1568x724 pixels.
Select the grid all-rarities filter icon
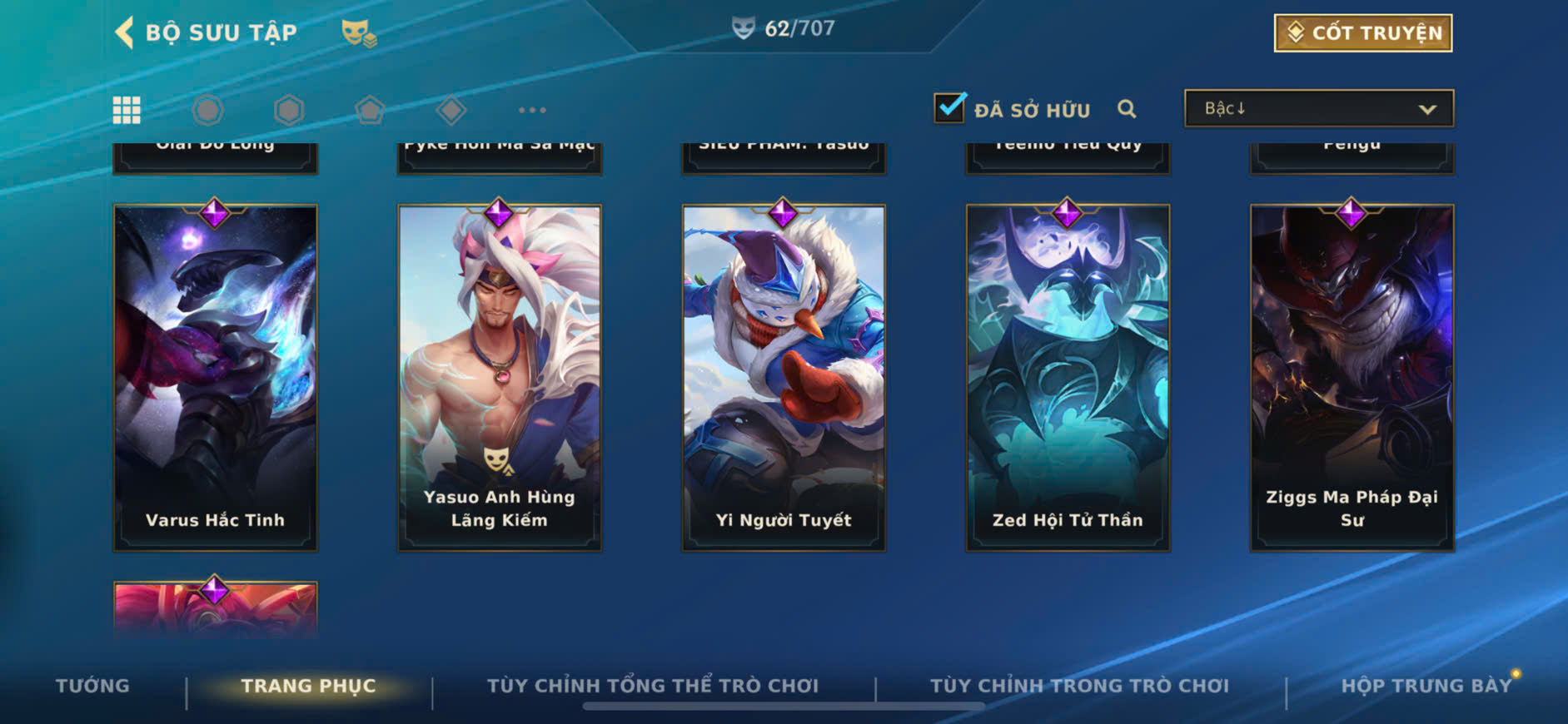pos(127,110)
